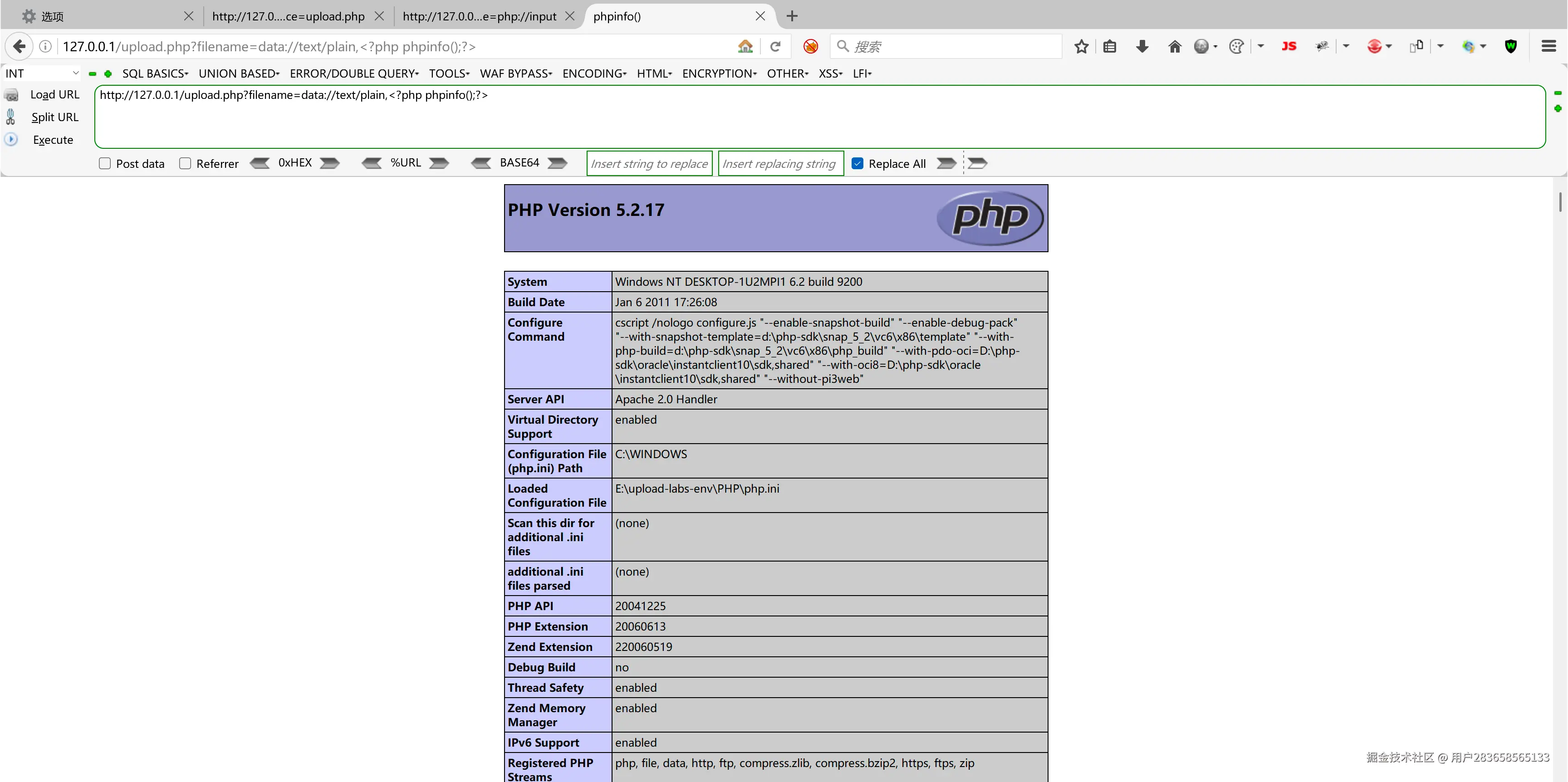Click the browser back arrow button
The height and width of the screenshot is (782, 1568).
coord(19,46)
